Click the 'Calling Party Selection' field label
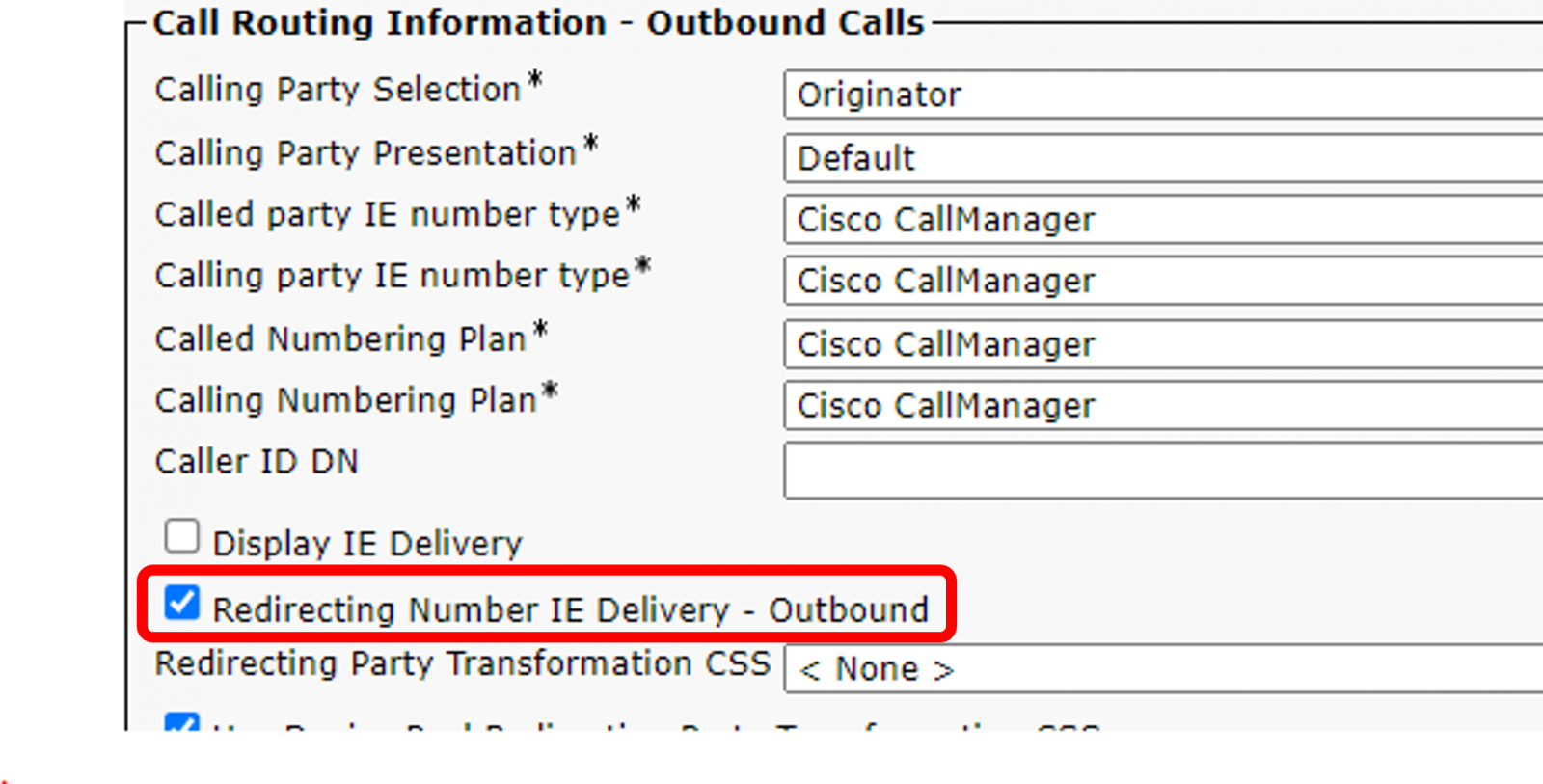The height and width of the screenshot is (784, 1543). click(x=338, y=90)
